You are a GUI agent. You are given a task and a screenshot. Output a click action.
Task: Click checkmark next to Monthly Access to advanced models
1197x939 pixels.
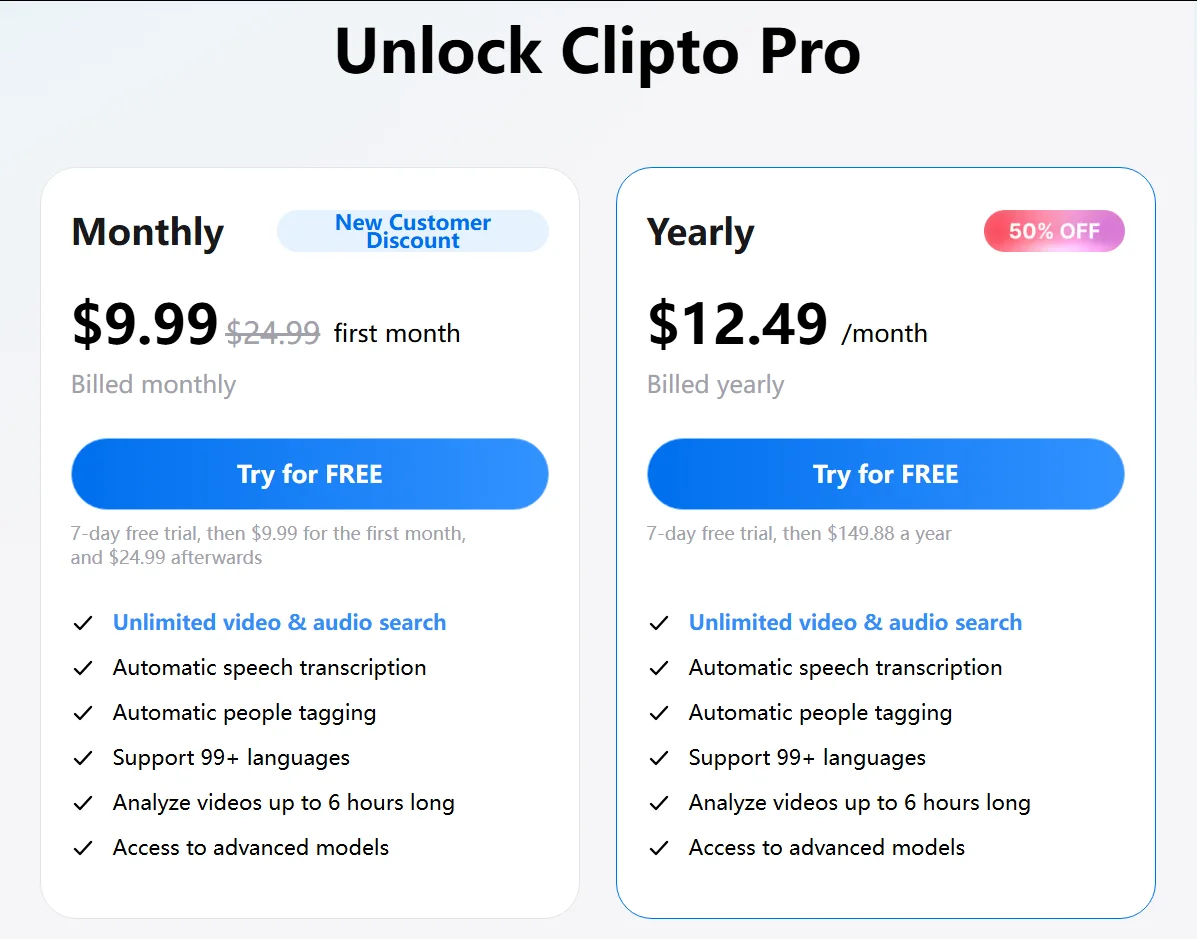coord(83,848)
